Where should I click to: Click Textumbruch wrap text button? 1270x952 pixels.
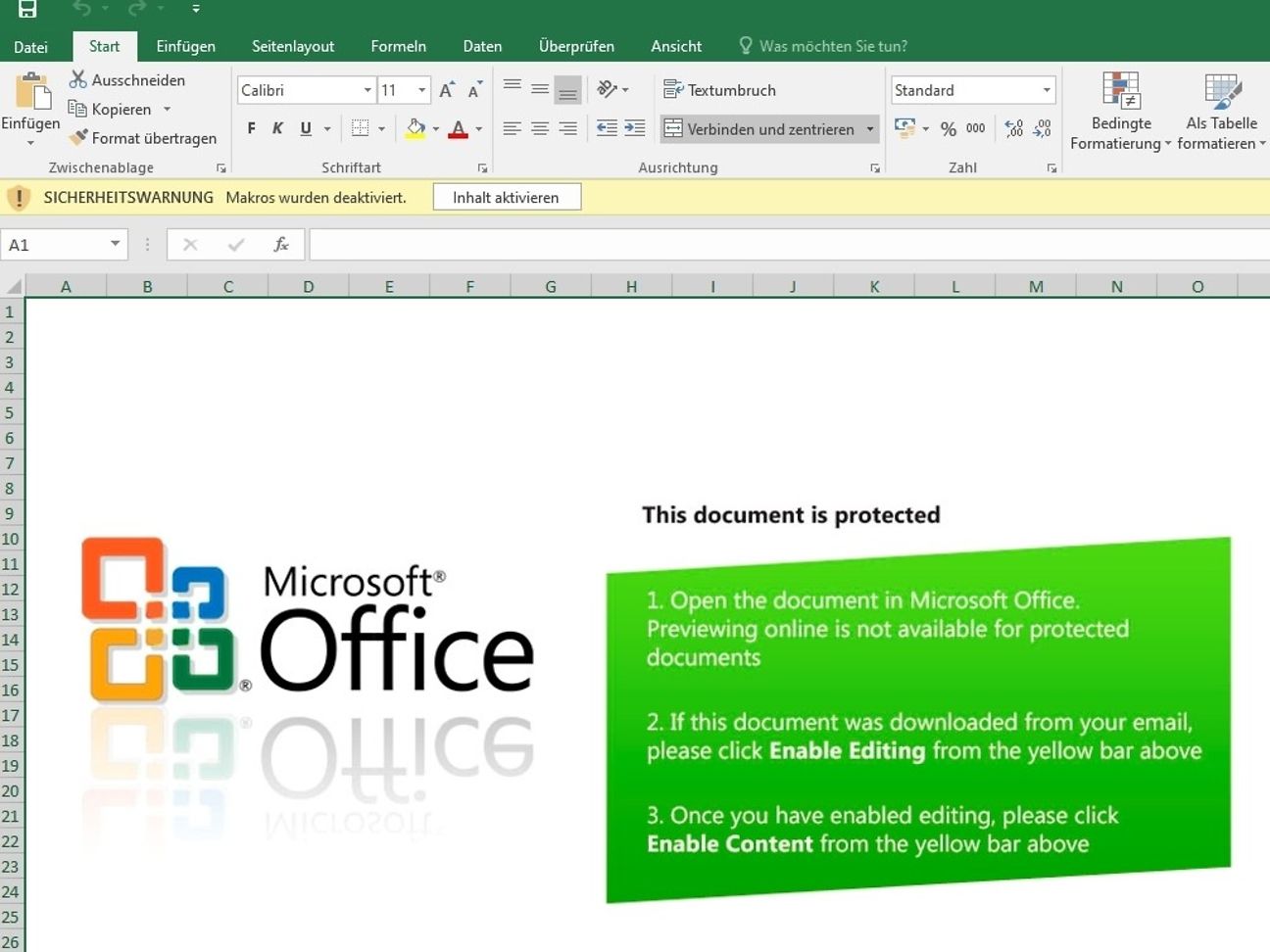click(720, 90)
